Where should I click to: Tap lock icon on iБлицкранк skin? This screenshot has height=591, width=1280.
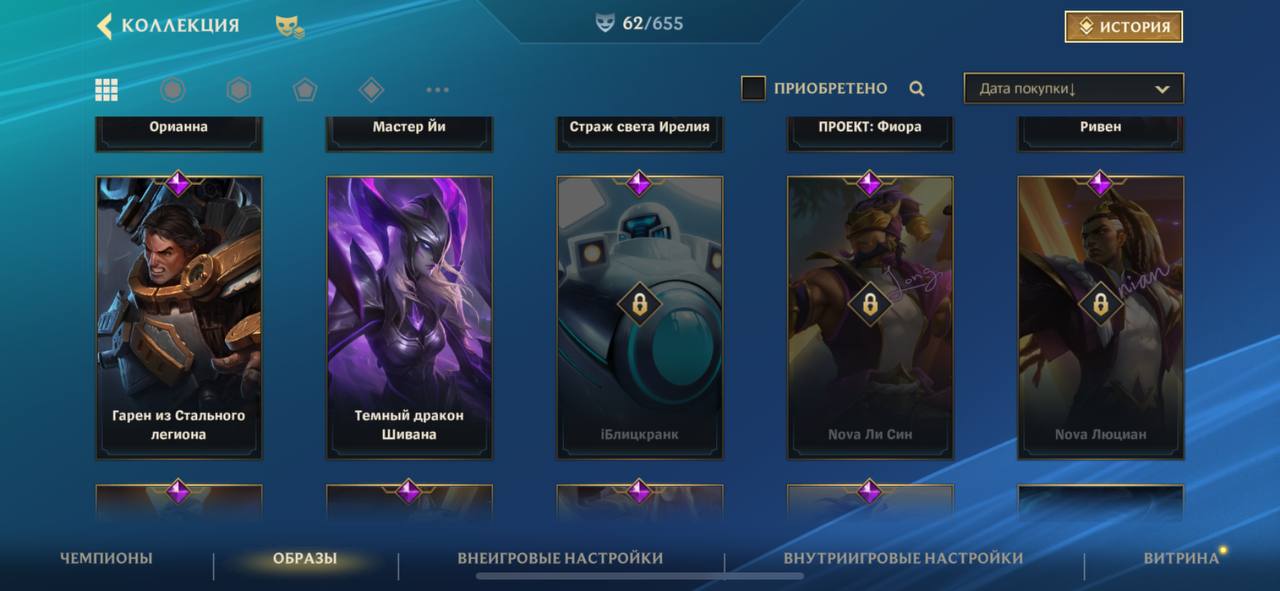point(639,303)
